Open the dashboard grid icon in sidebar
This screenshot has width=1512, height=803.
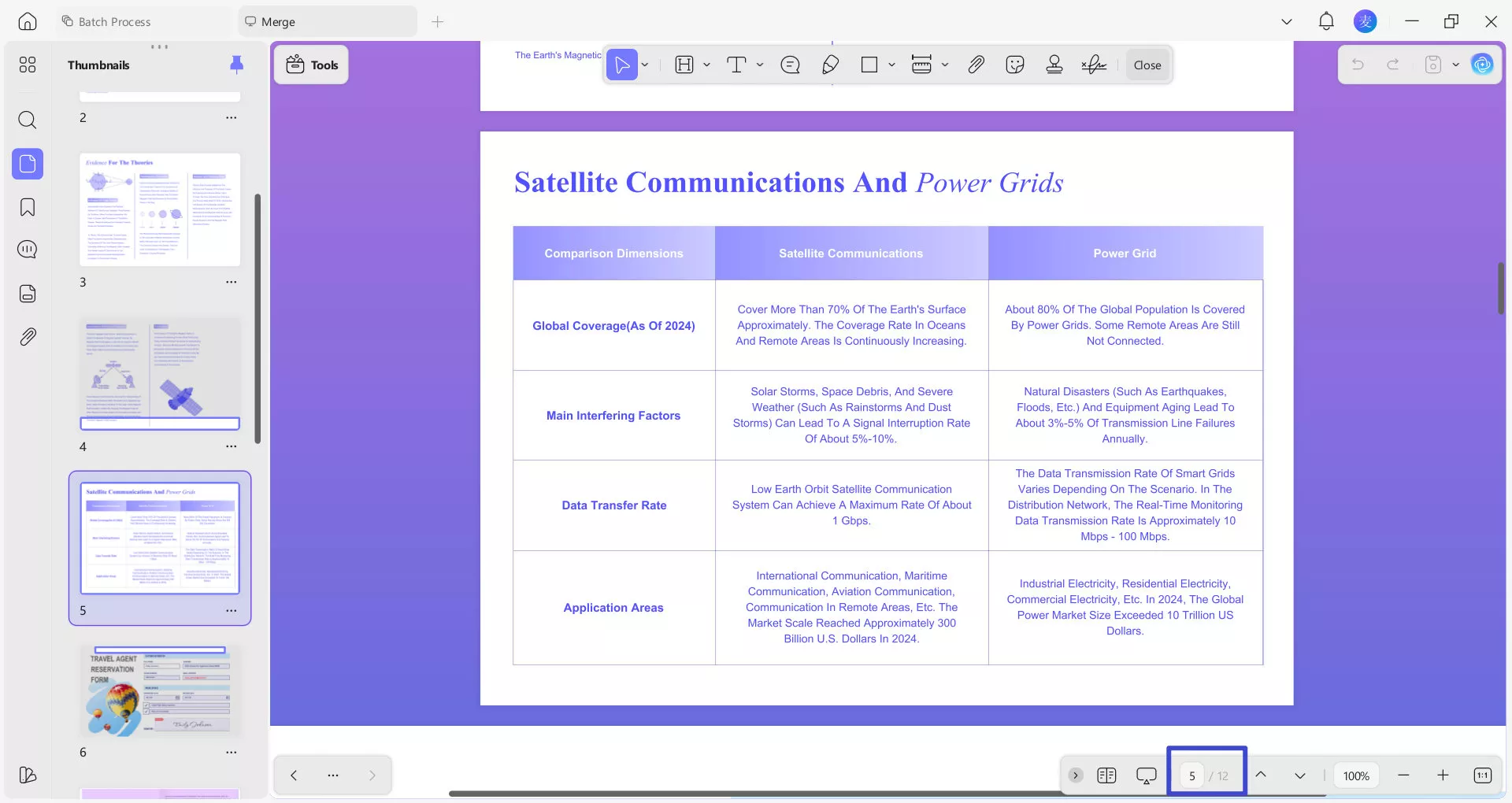tap(28, 65)
